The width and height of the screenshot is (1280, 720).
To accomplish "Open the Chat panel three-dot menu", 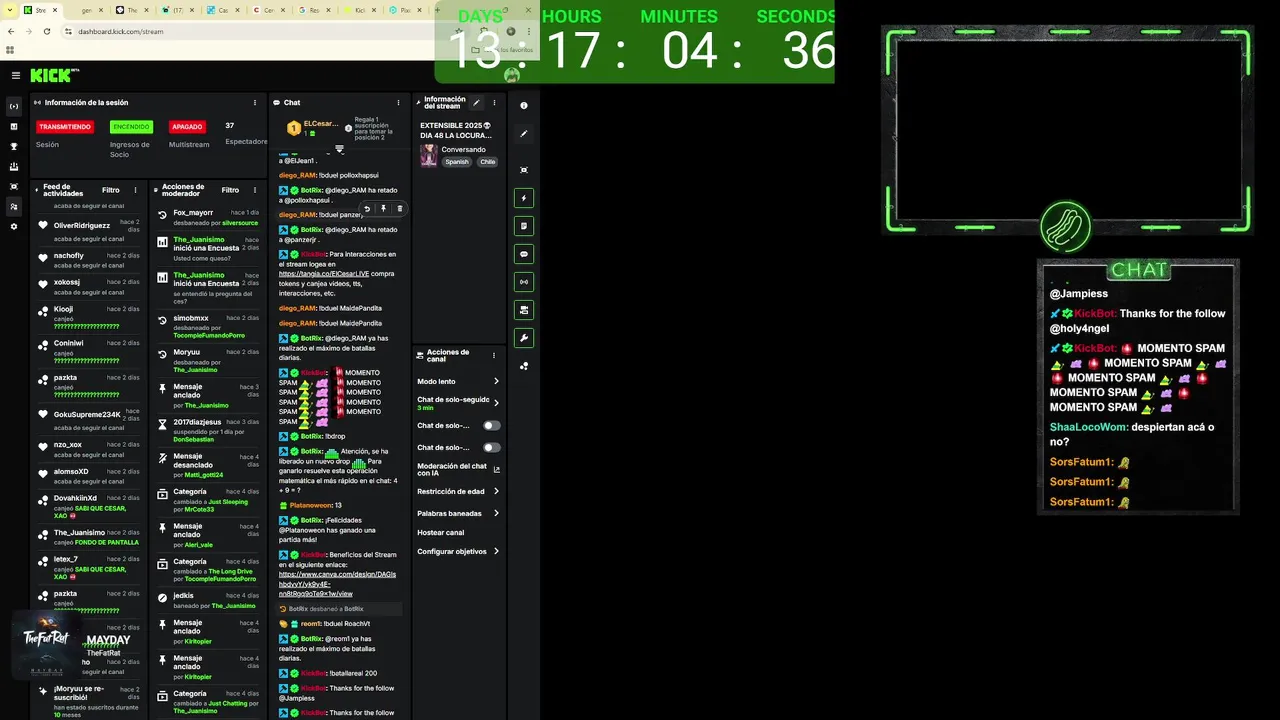I will [x=398, y=102].
